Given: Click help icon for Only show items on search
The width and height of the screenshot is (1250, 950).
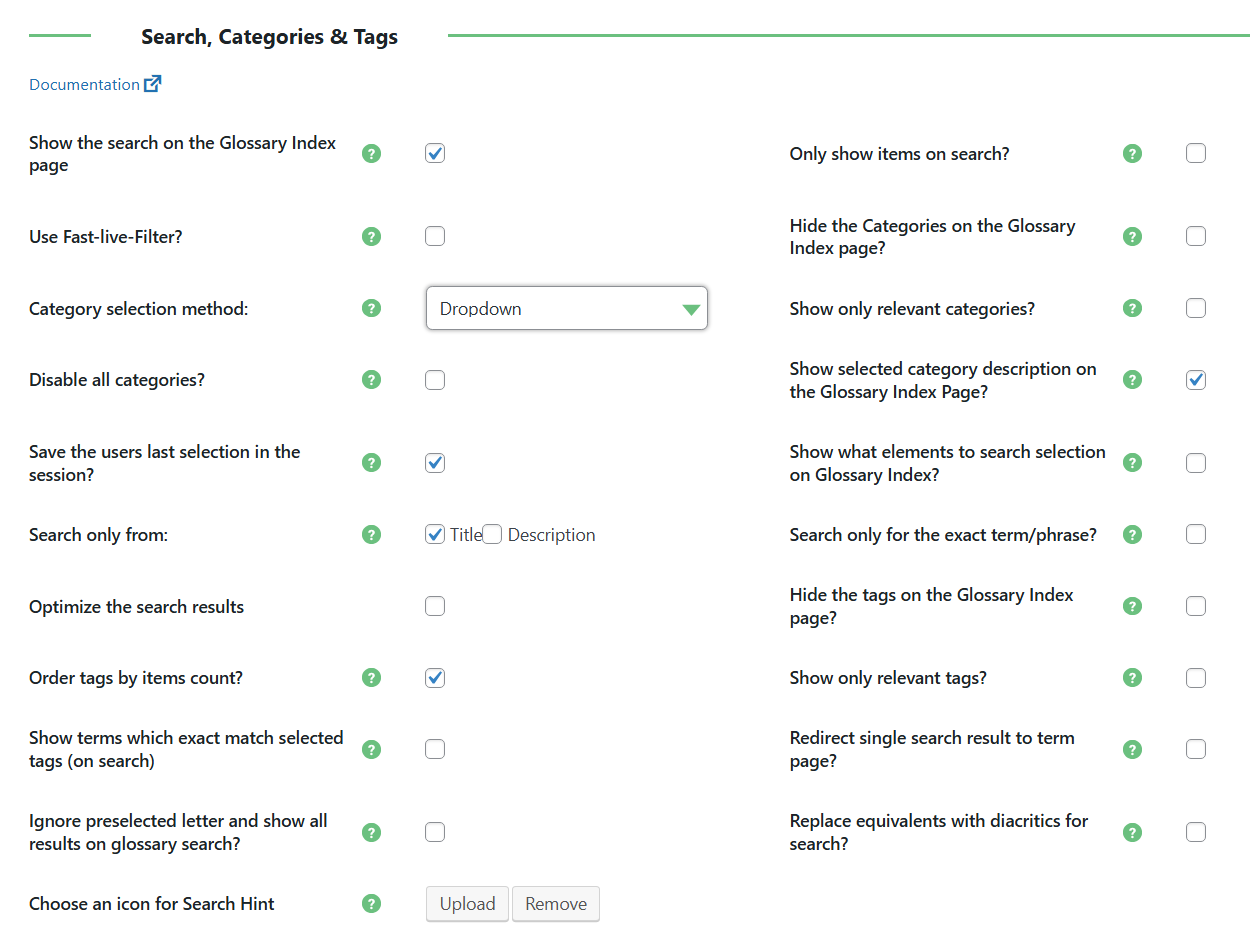Looking at the screenshot, I should (1132, 154).
